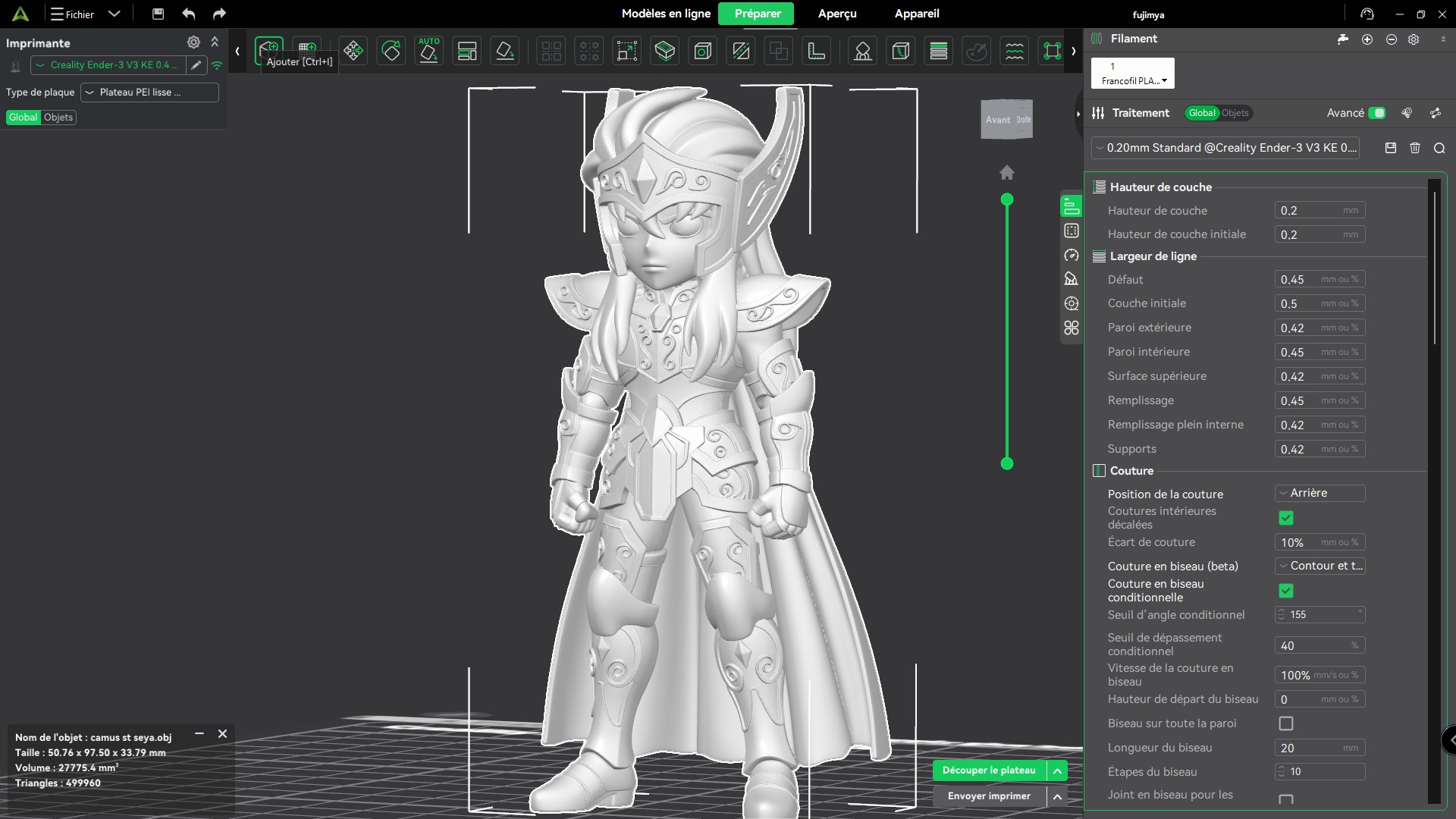The height and width of the screenshot is (819, 1456).
Task: Open the Support painting tool
Action: click(863, 51)
